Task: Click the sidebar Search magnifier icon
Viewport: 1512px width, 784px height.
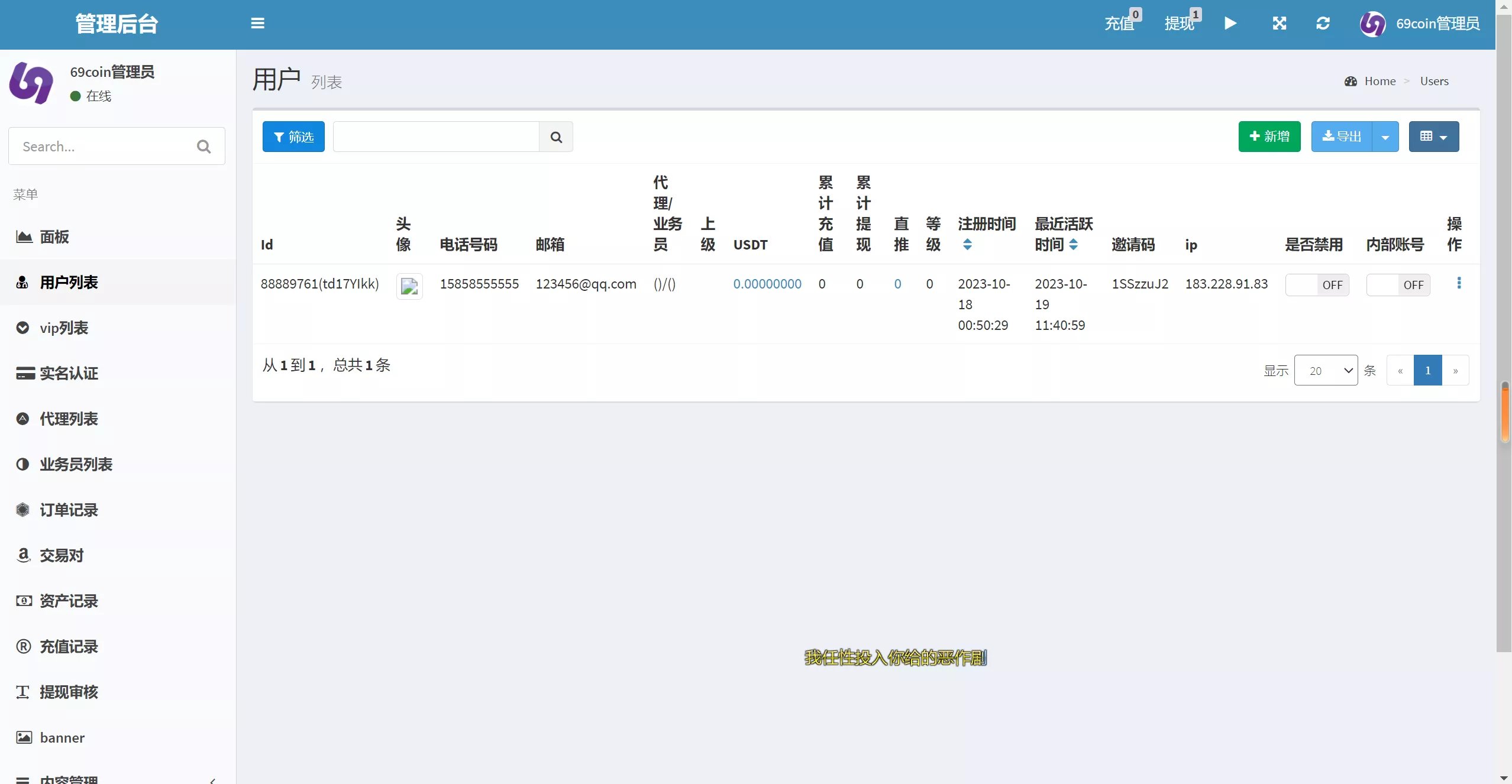Action: click(204, 147)
